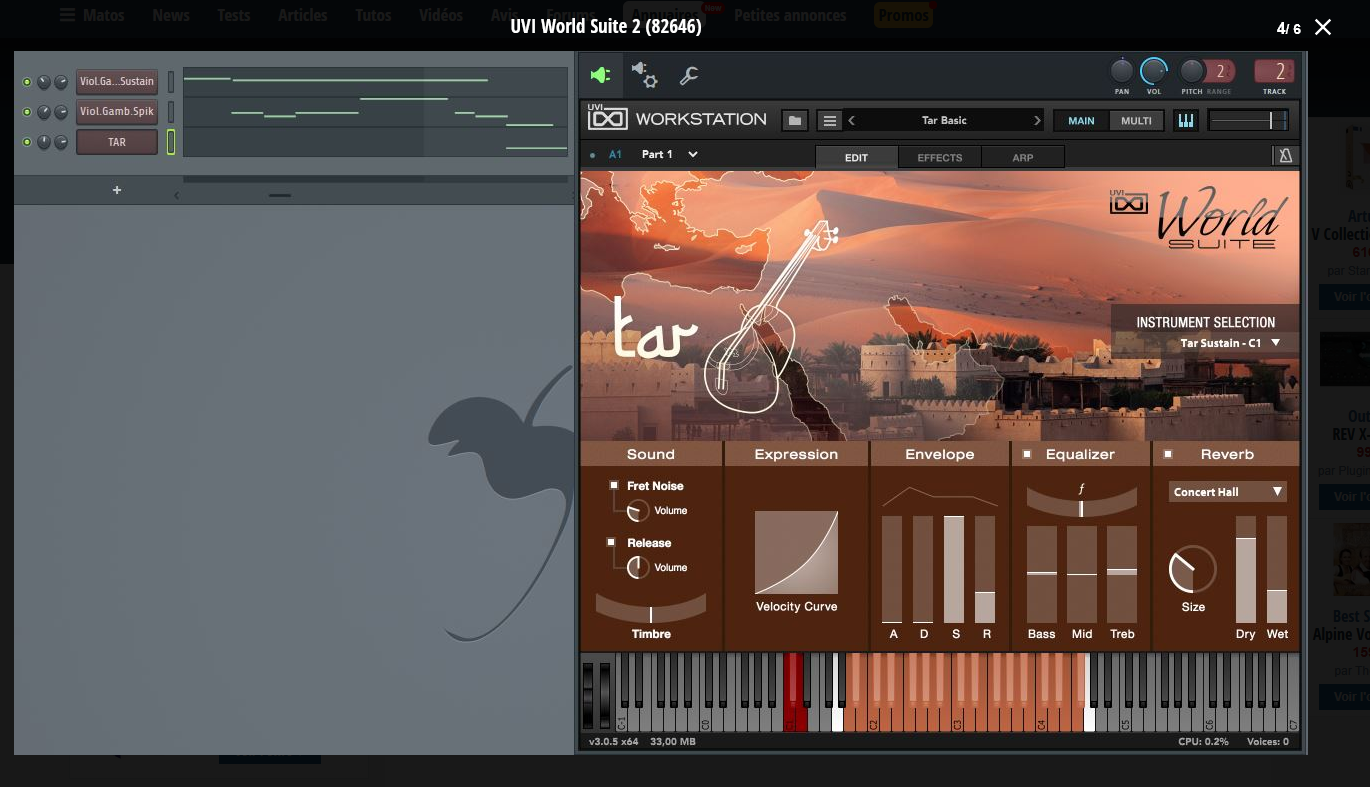The width and height of the screenshot is (1370, 787).
Task: Click the Velocity Curve graph
Action: click(x=796, y=553)
